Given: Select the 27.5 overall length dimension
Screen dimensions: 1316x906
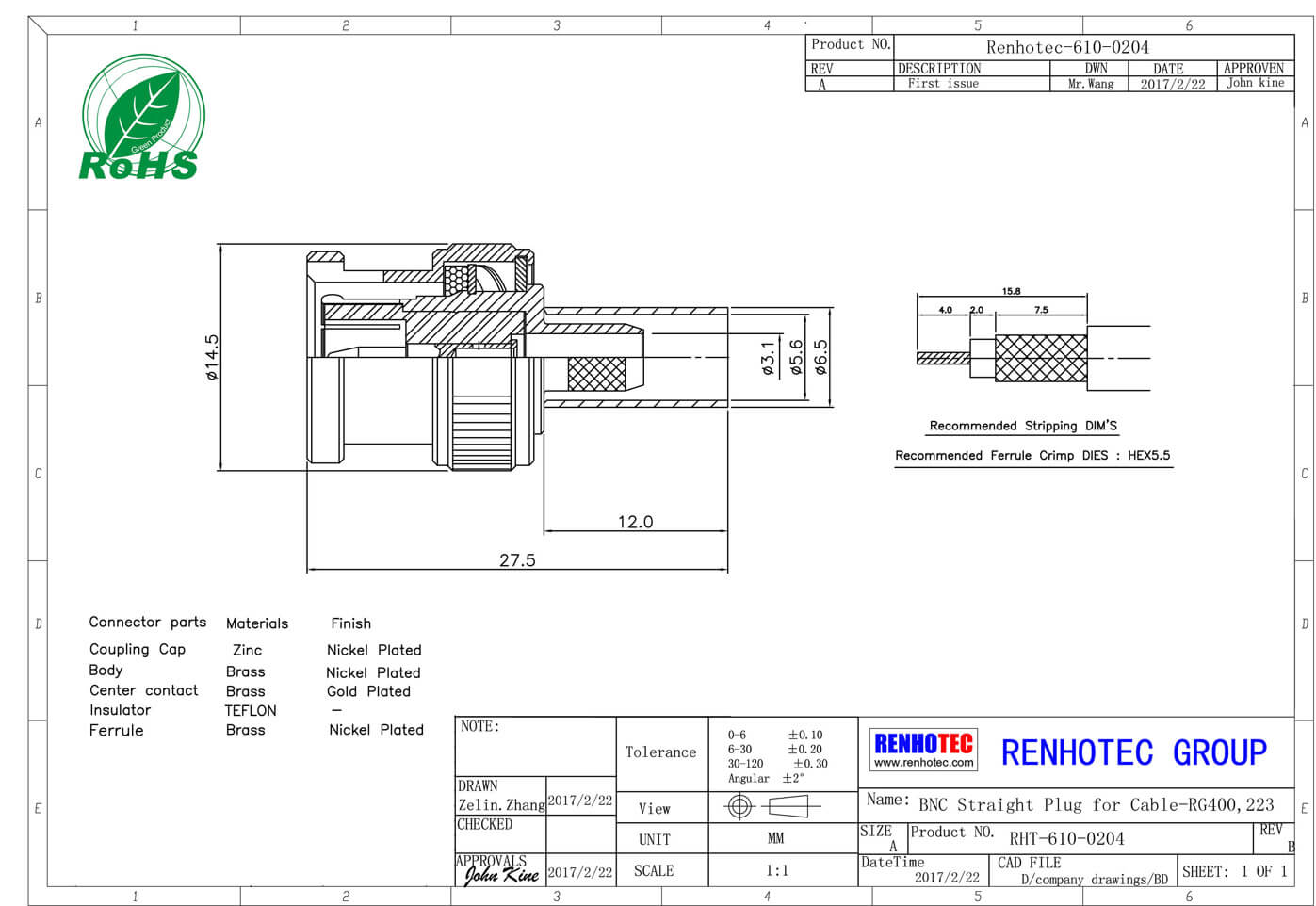Looking at the screenshot, I should click(x=517, y=560).
